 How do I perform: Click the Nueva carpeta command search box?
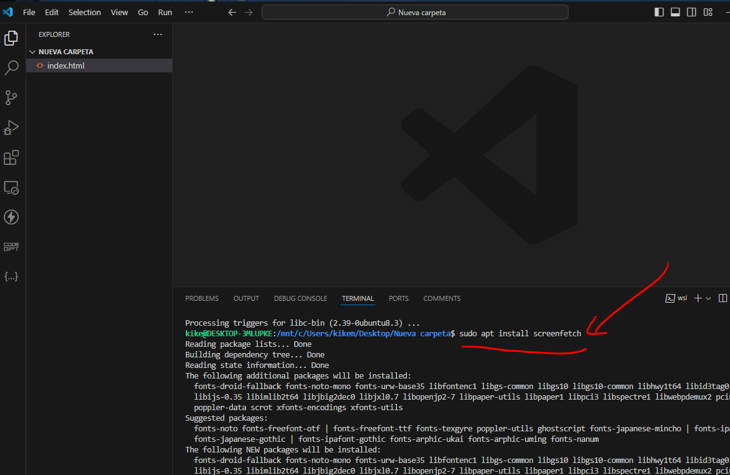(x=415, y=12)
